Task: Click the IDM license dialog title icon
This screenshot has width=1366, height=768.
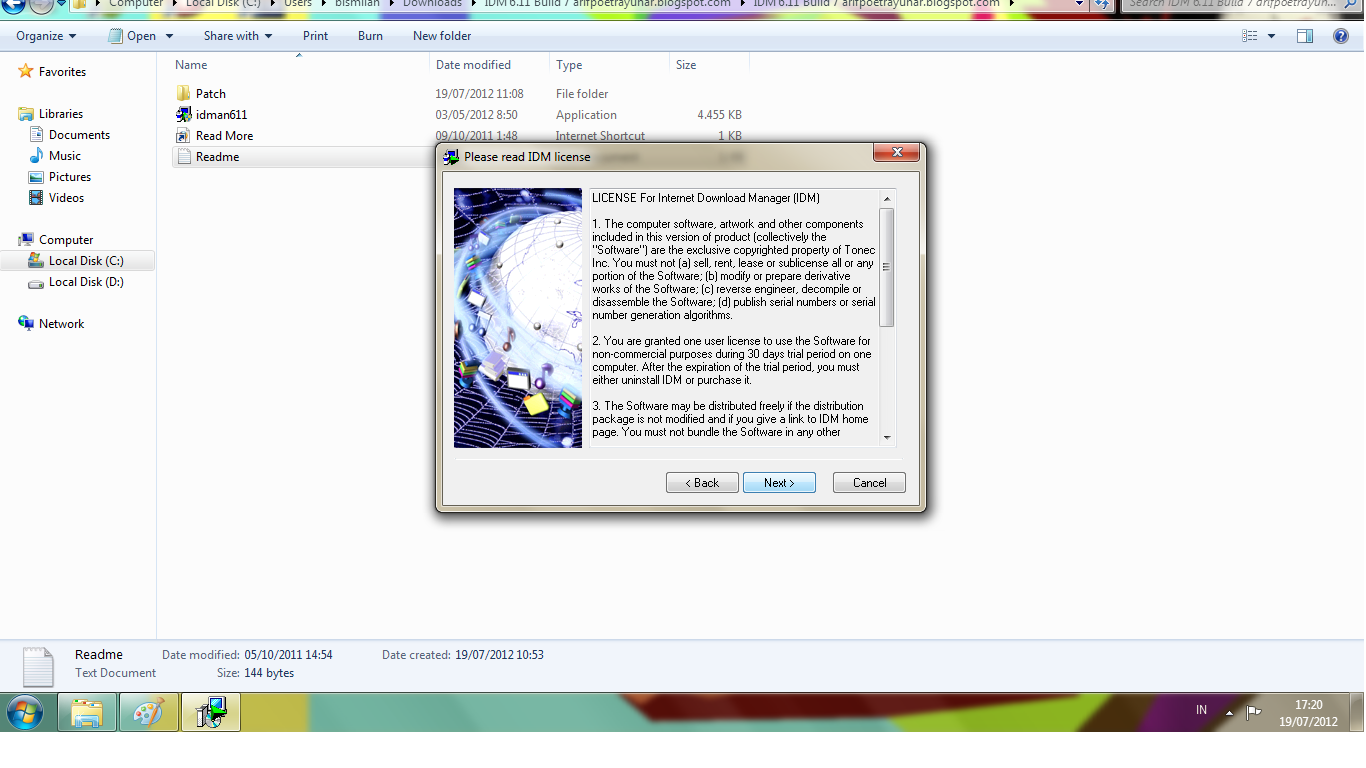Action: pos(451,156)
